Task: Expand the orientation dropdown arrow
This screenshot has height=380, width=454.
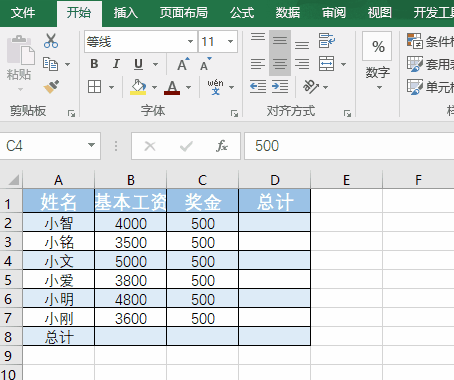Action: 326,87
